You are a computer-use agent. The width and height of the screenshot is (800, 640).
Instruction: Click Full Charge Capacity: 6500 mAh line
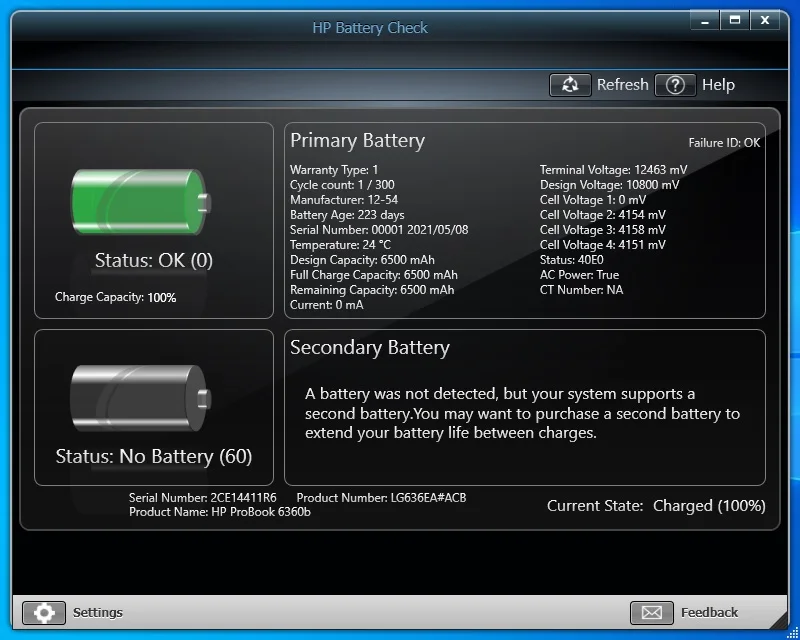pyautogui.click(x=374, y=275)
